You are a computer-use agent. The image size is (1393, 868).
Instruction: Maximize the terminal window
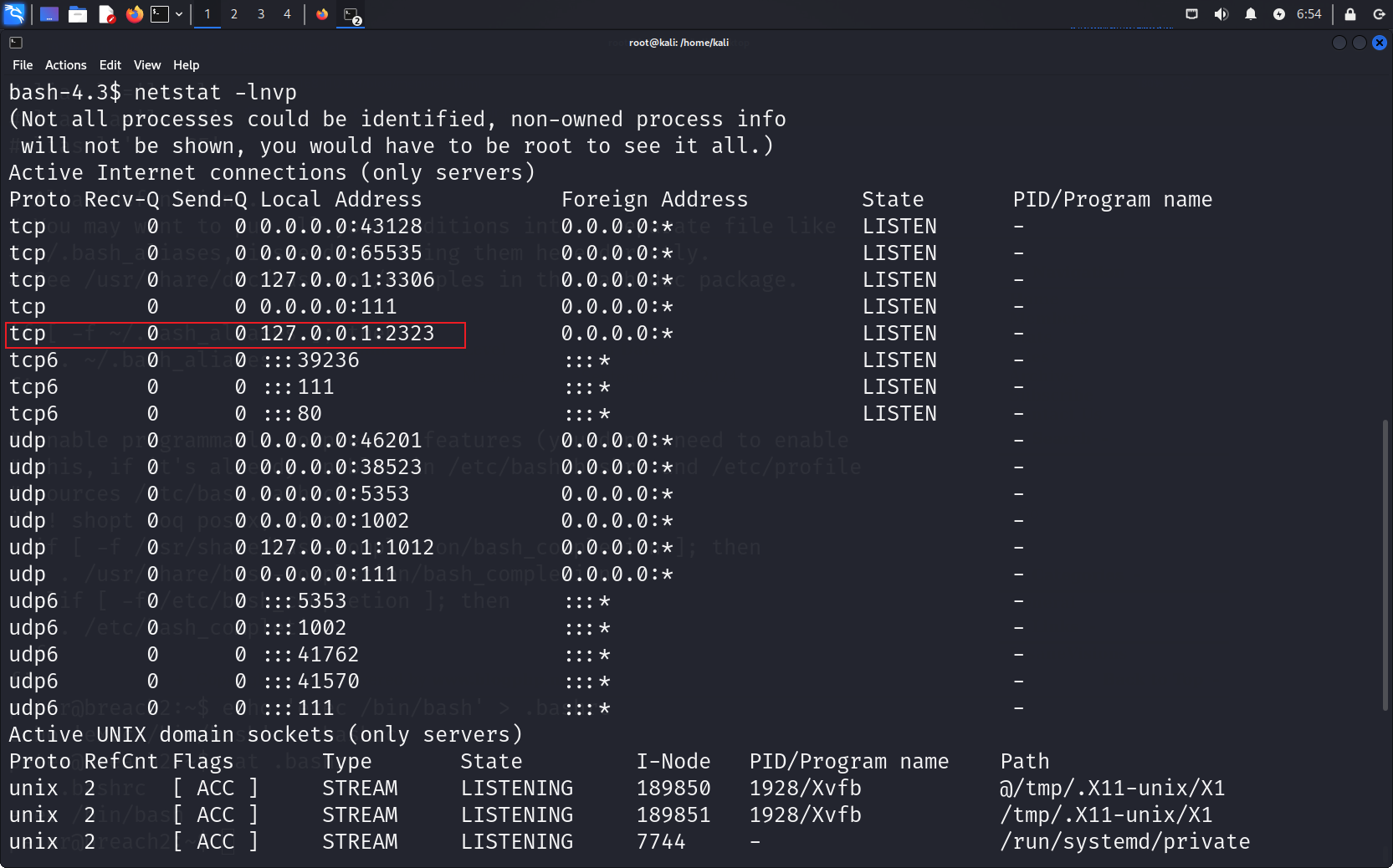click(1360, 43)
